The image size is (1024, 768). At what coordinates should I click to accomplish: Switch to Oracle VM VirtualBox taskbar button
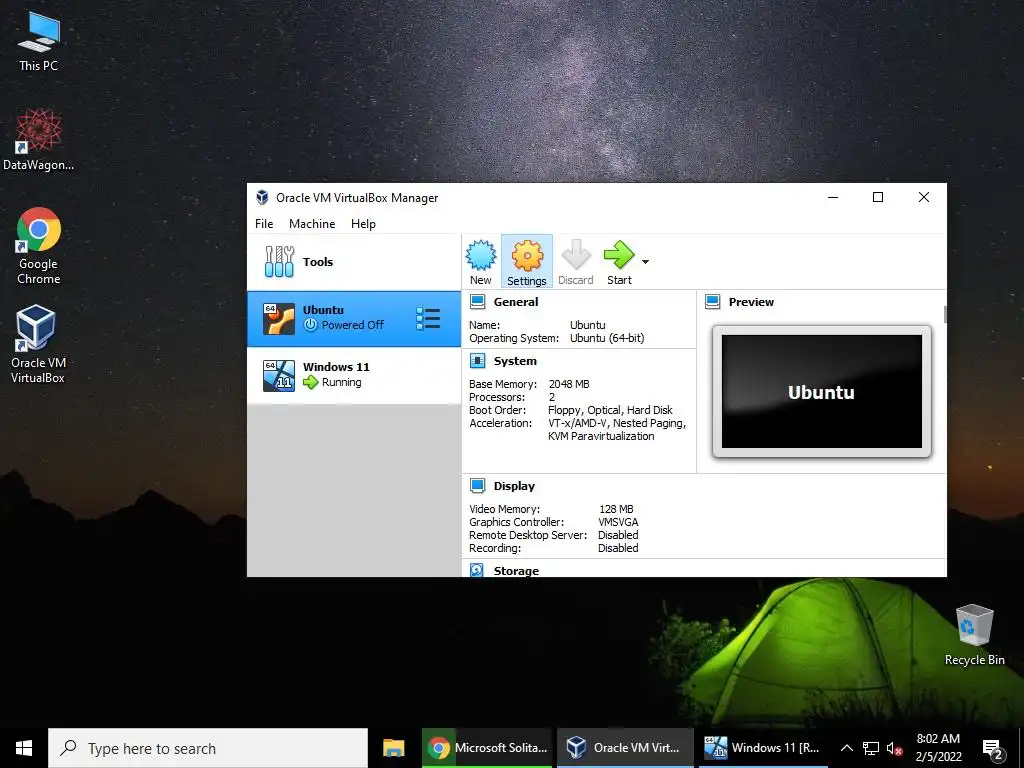pyautogui.click(x=624, y=748)
